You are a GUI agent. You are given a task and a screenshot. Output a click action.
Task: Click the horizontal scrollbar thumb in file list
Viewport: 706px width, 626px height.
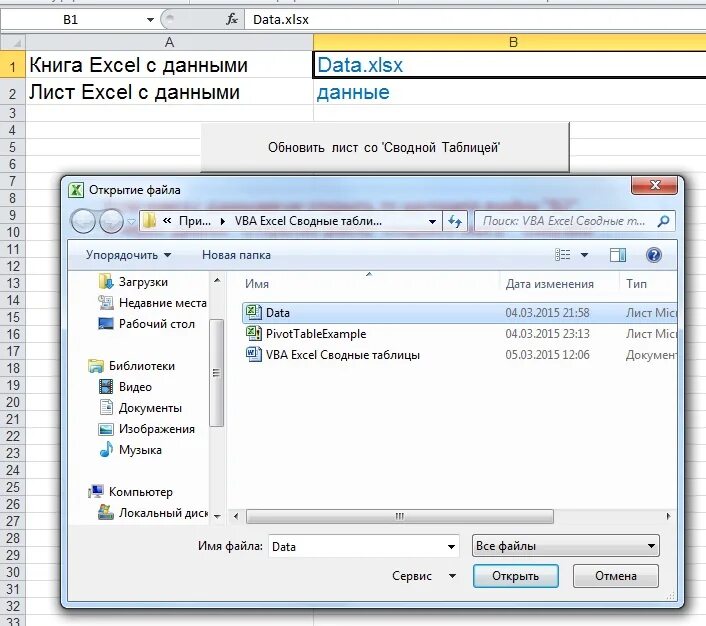(399, 516)
